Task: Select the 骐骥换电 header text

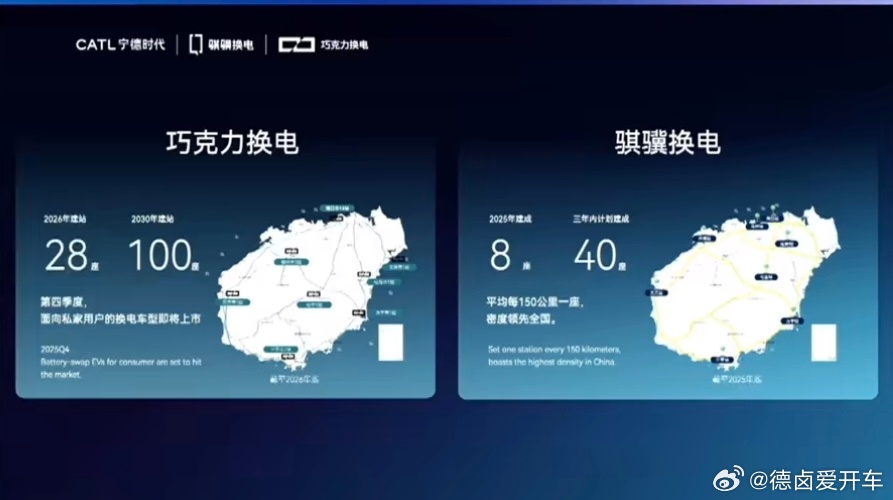Action: pyautogui.click(x=231, y=45)
